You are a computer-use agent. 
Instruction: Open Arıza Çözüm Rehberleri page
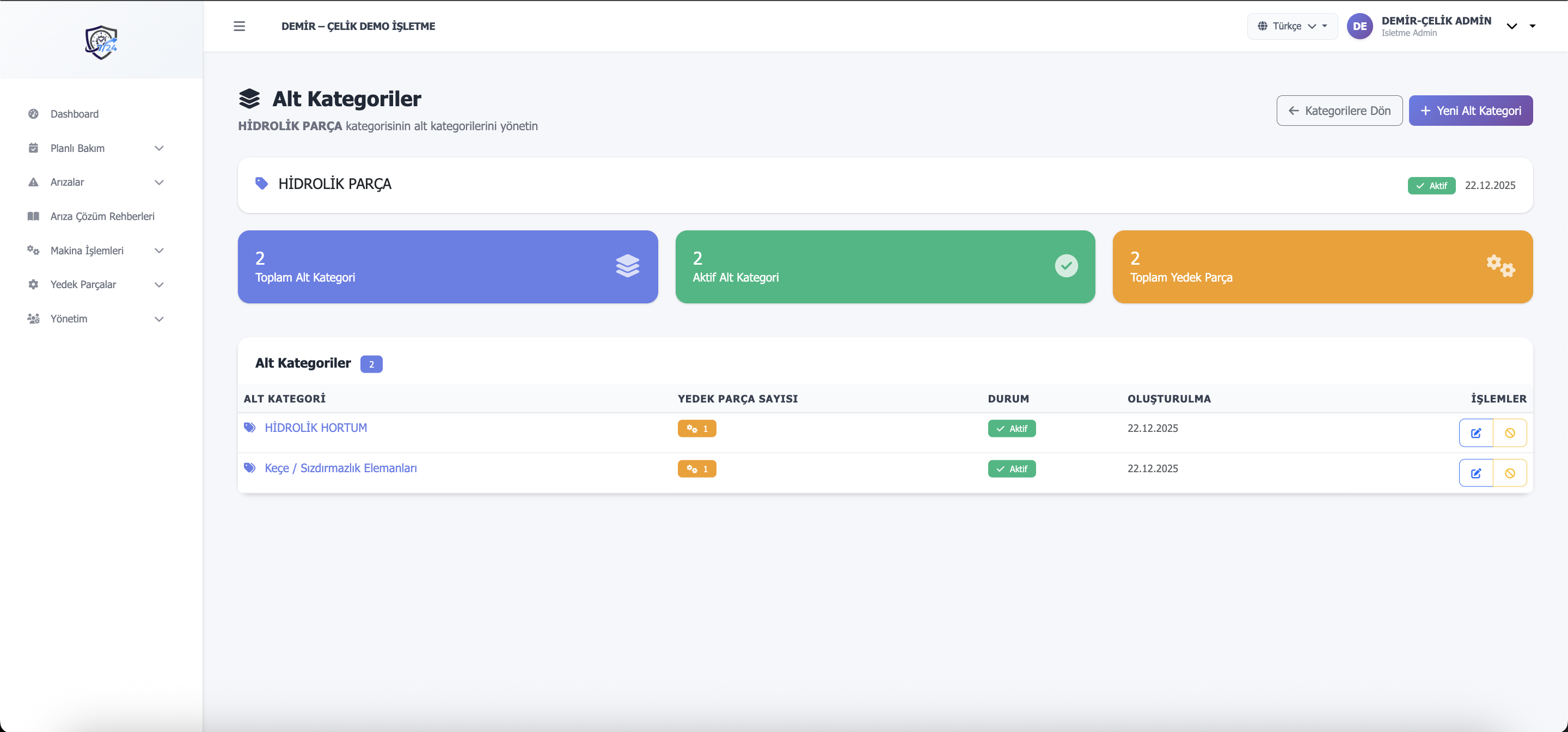[102, 216]
